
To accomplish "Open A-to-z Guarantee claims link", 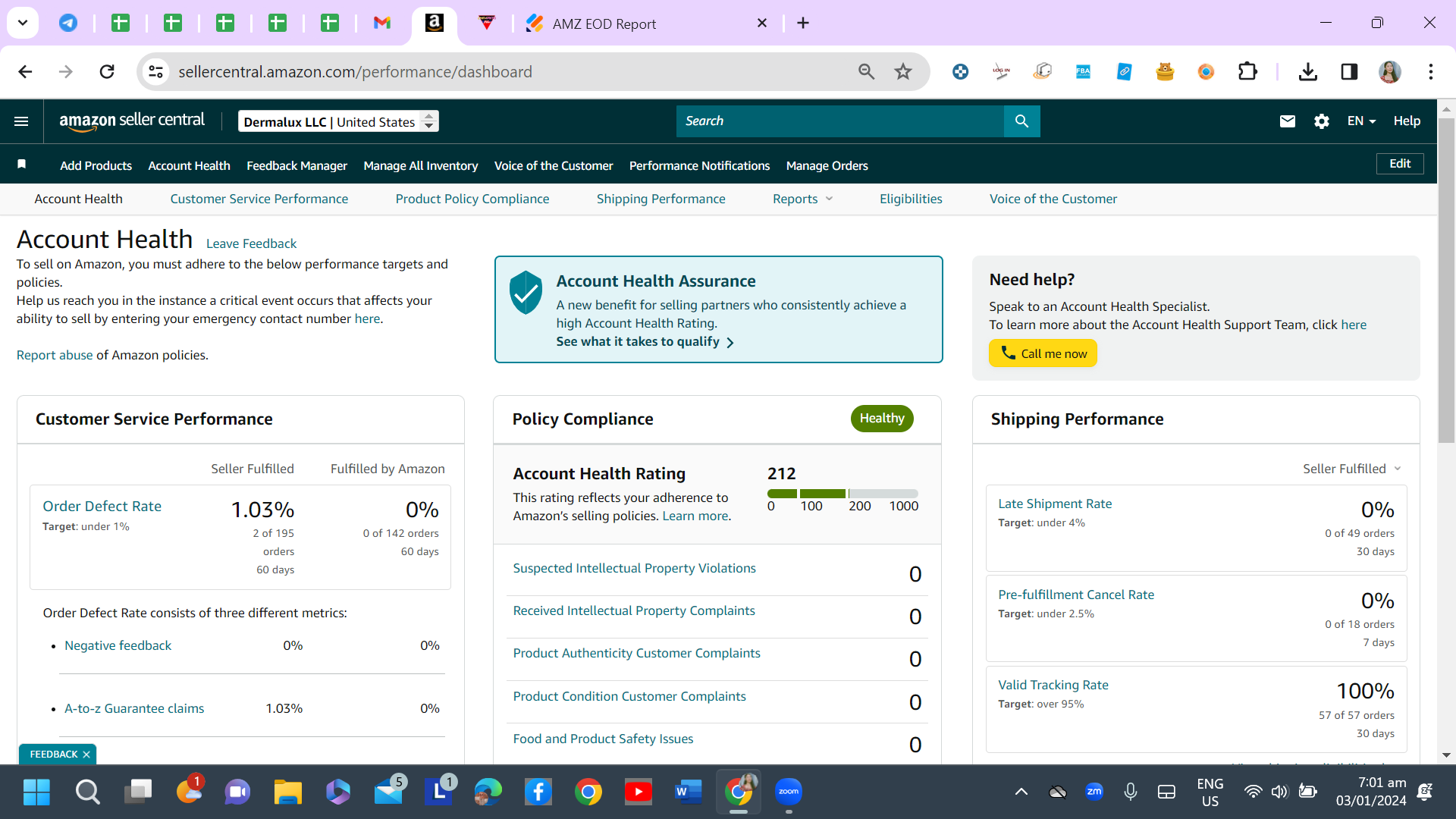I will click(134, 708).
